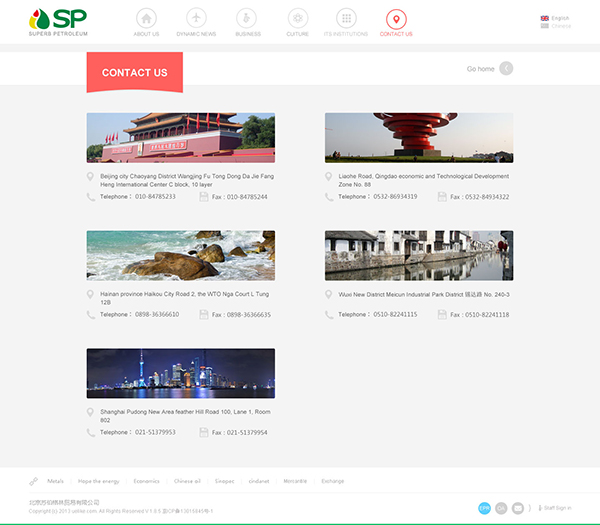Image resolution: width=600 pixels, height=525 pixels.
Task: Click the red CONTACT US banner
Action: (x=135, y=73)
